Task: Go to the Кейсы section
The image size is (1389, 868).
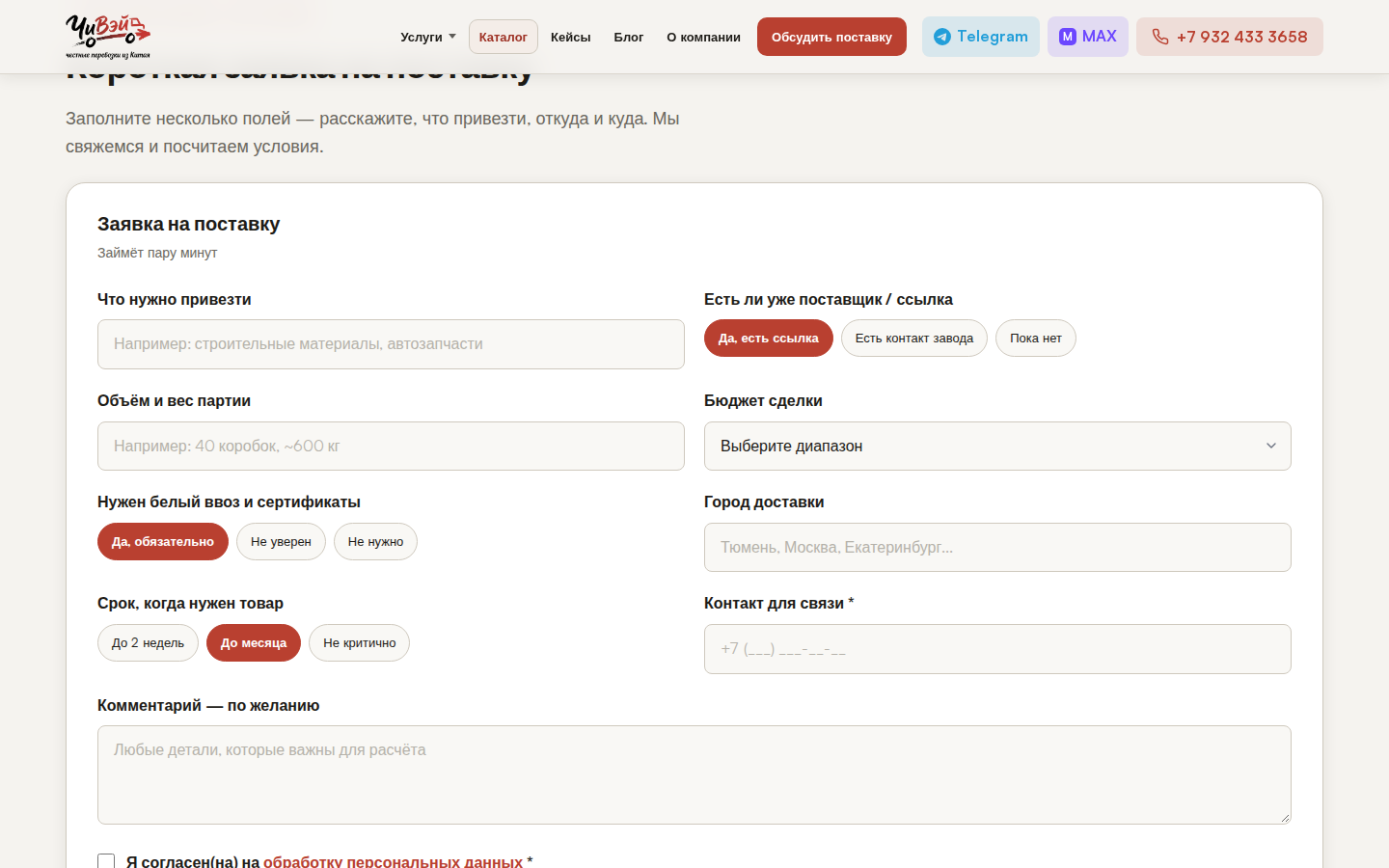Action: click(x=570, y=37)
